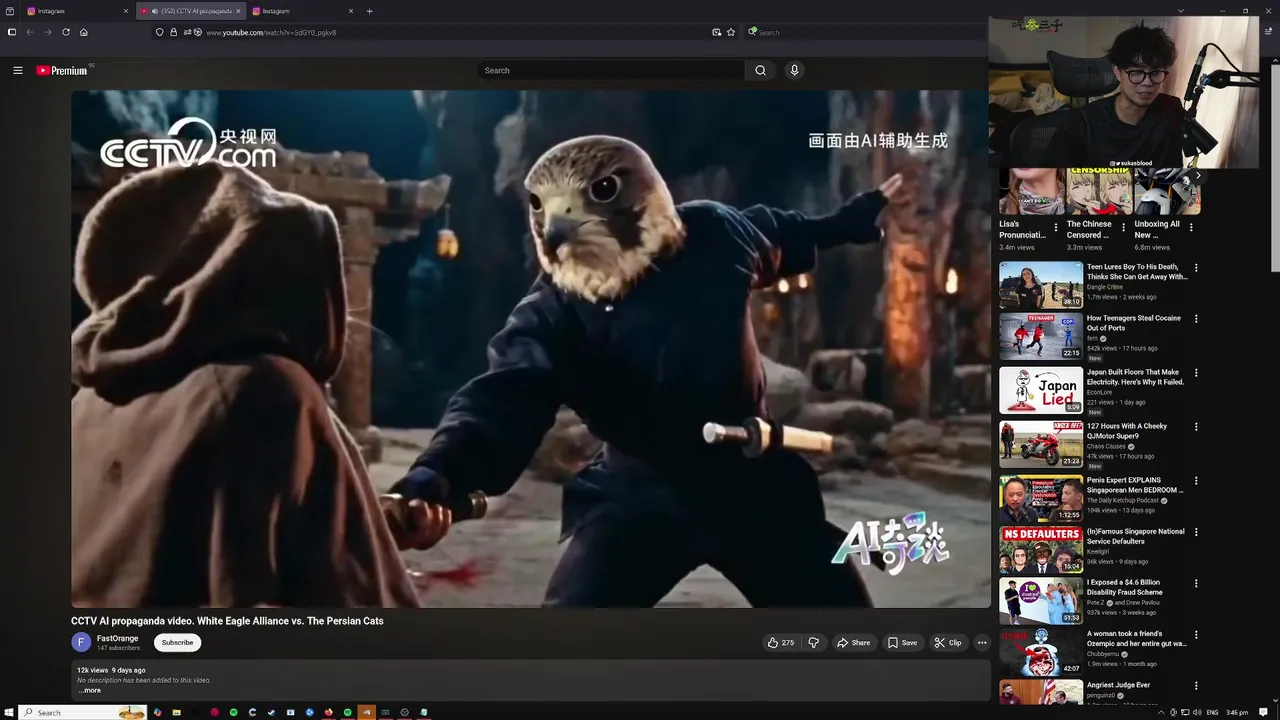
Task: Click into the YouTube search field
Action: 610,70
